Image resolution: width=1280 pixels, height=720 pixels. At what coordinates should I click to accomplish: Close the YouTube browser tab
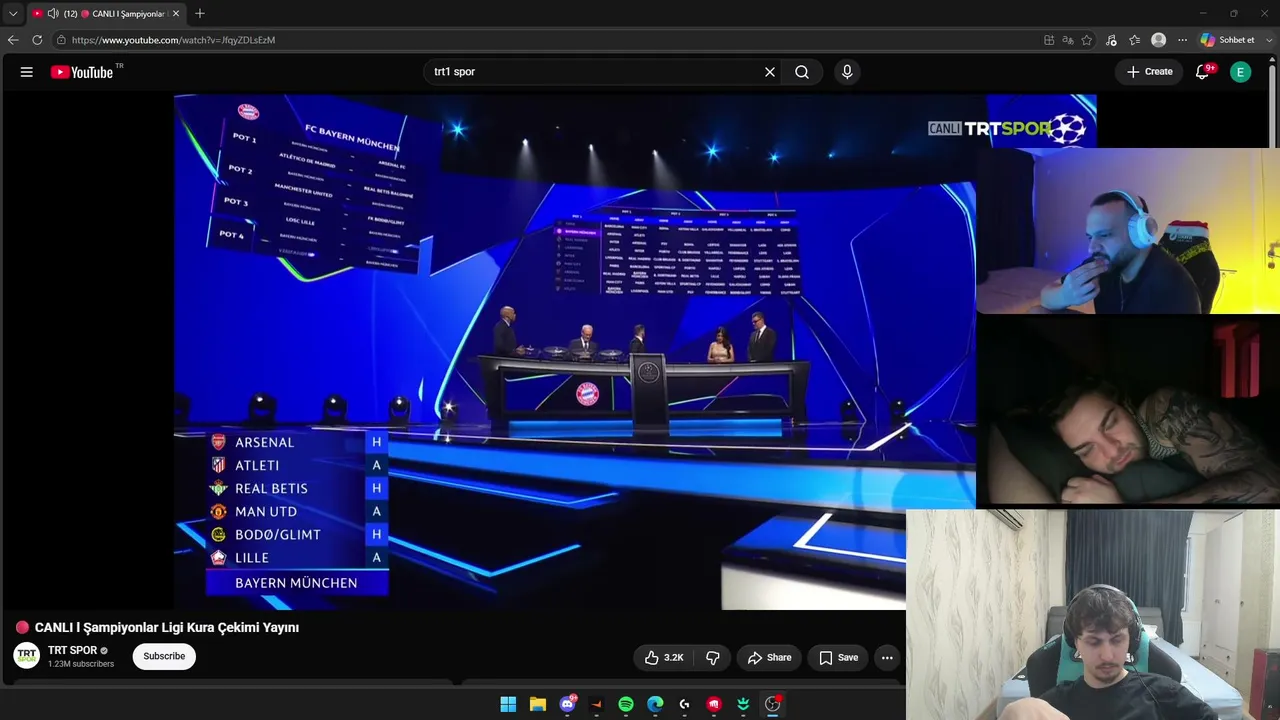(x=176, y=14)
